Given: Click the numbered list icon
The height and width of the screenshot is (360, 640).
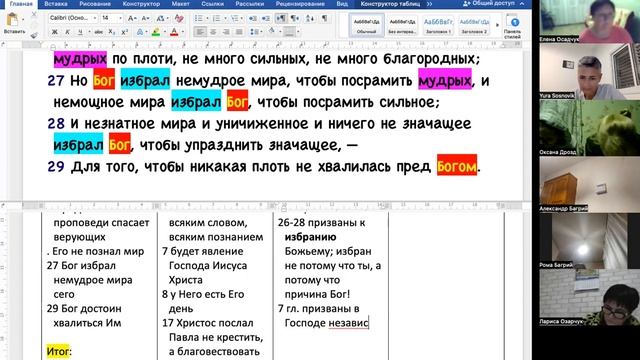Looking at the screenshot, I should (x=216, y=18).
